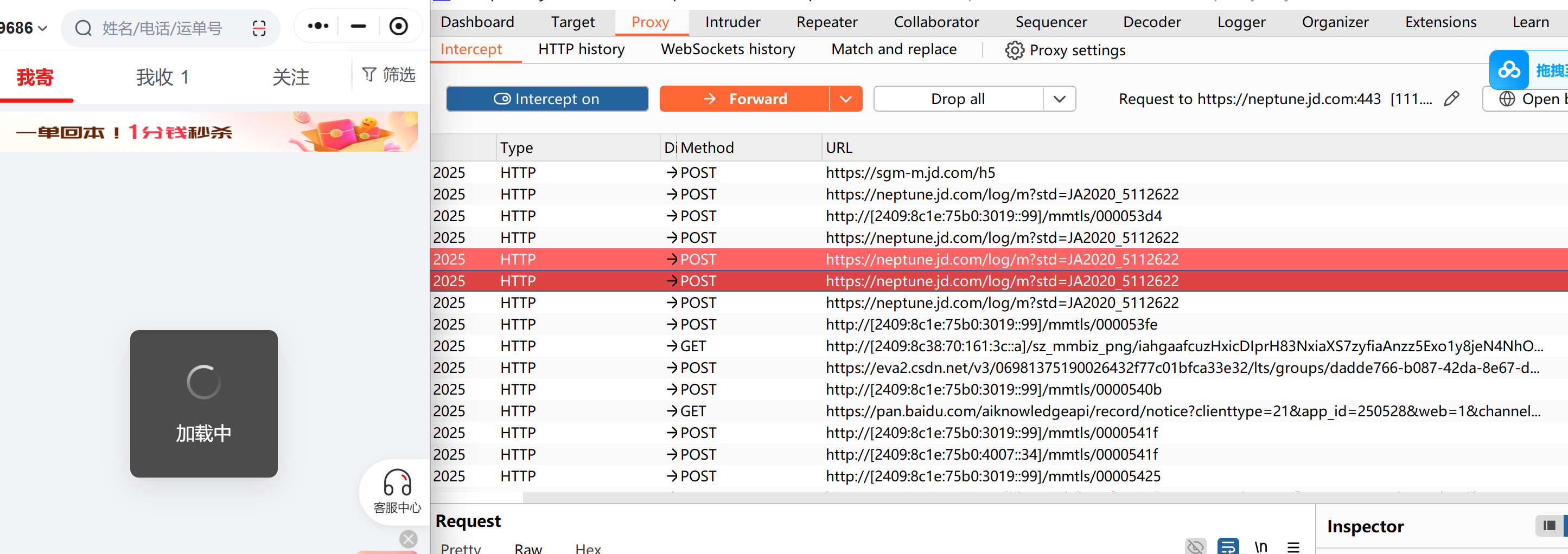This screenshot has width=1568, height=554.
Task: Open the Target tab
Action: click(x=573, y=23)
